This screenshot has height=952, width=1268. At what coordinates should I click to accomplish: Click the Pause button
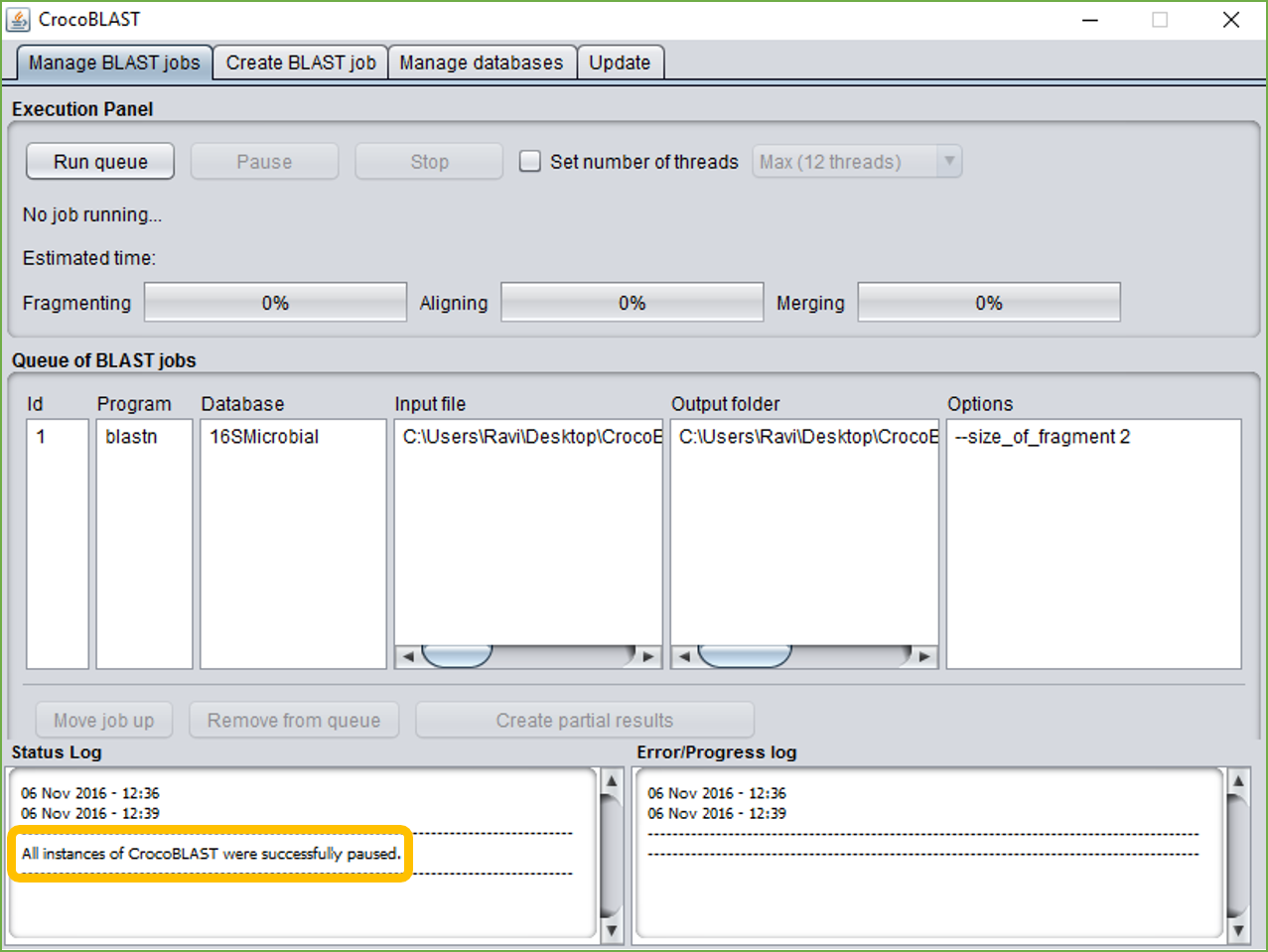point(264,162)
